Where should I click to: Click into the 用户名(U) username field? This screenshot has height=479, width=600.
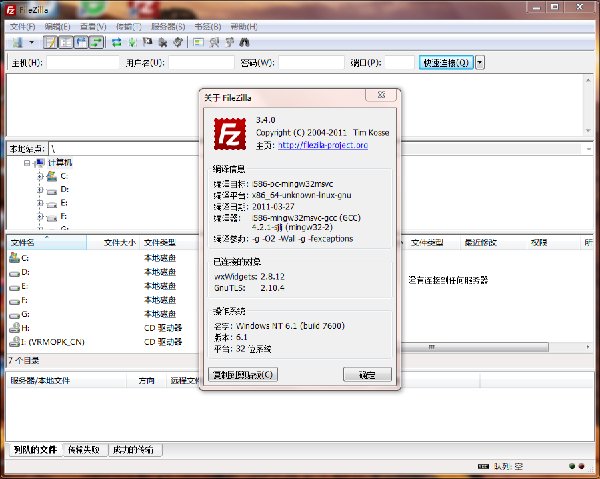(x=201, y=63)
